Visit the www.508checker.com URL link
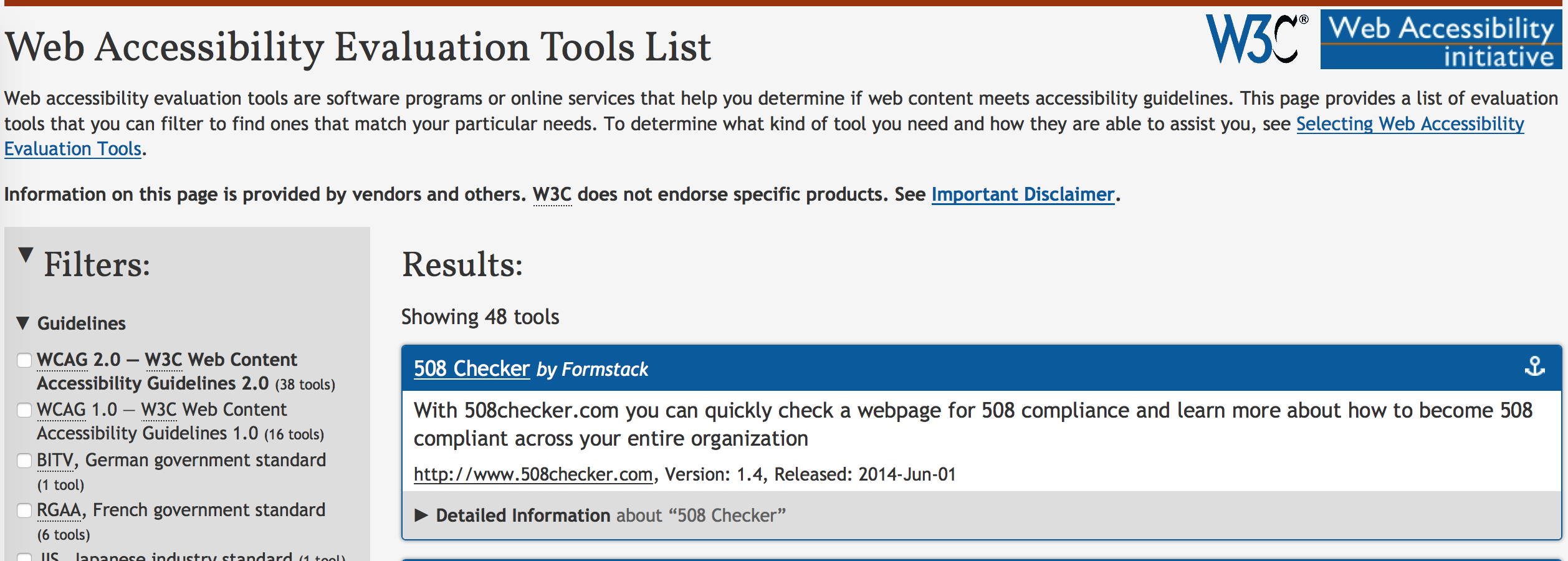Image resolution: width=1568 pixels, height=561 pixels. [533, 474]
